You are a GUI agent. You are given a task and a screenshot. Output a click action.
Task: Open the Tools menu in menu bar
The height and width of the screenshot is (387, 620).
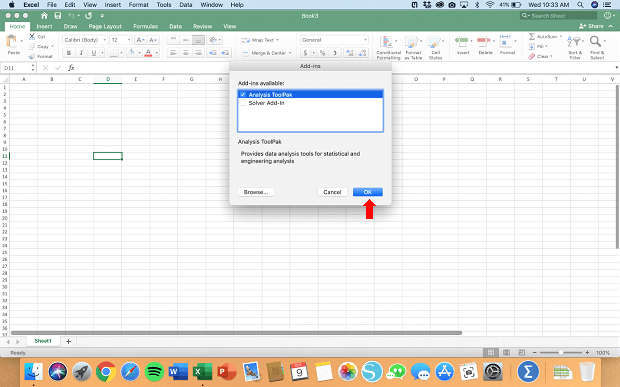coord(164,5)
